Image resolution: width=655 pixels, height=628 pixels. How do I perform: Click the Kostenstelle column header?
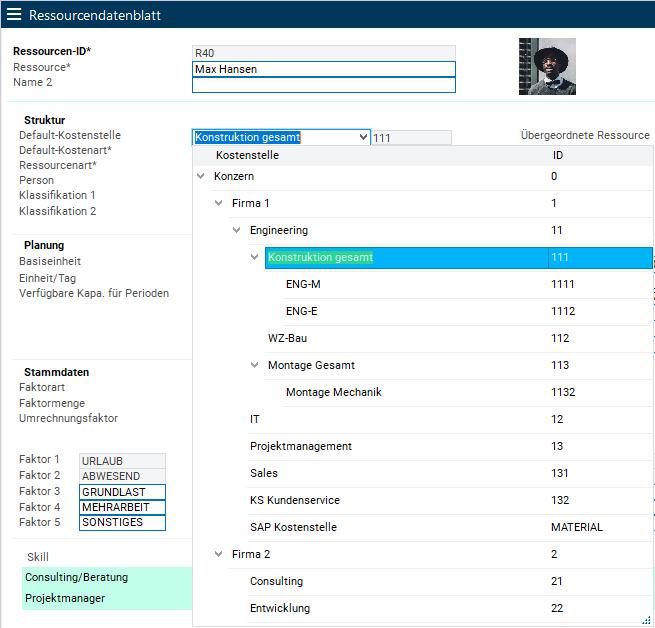(x=247, y=155)
